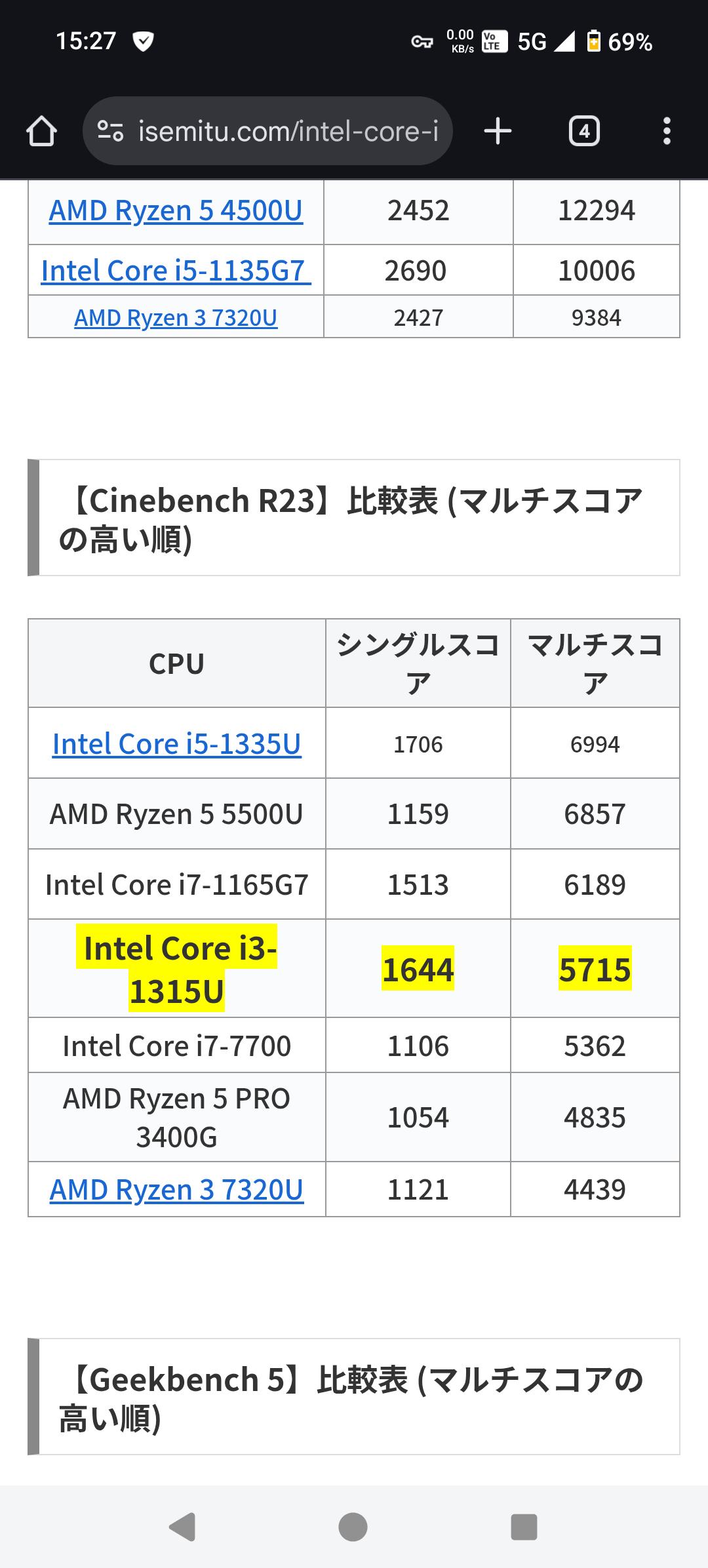The width and height of the screenshot is (708, 1568).
Task: Open the AMD Ryzen 5 4500U link
Action: pyautogui.click(x=176, y=211)
